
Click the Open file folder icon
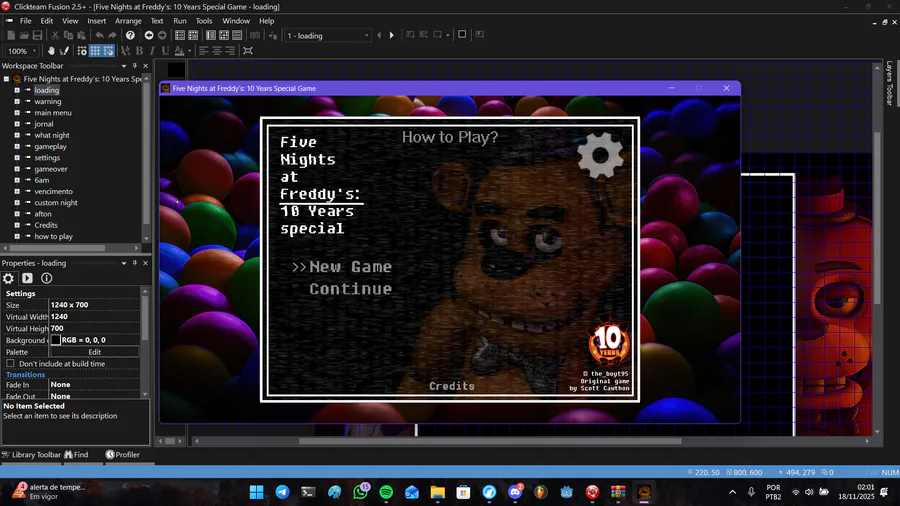(x=24, y=36)
